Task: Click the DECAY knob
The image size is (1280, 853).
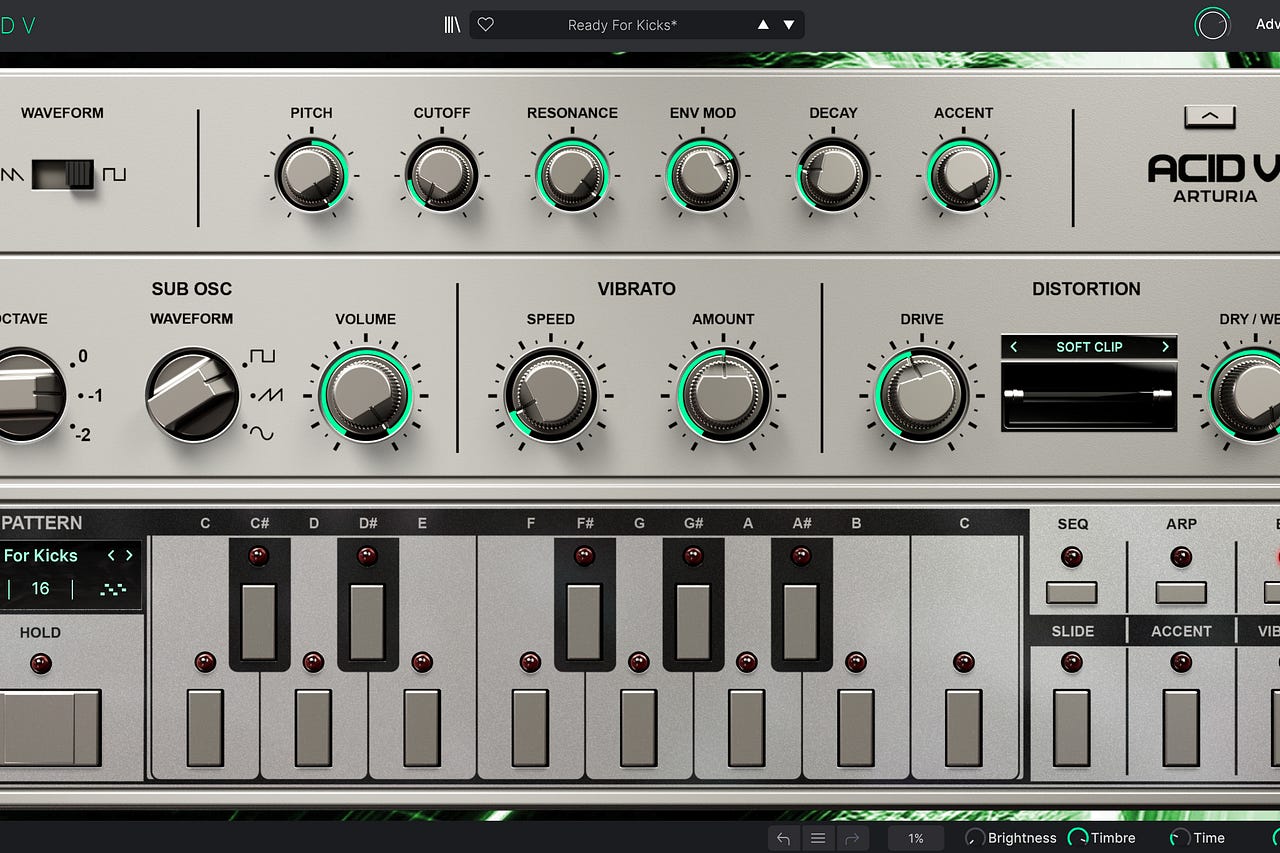Action: point(833,175)
